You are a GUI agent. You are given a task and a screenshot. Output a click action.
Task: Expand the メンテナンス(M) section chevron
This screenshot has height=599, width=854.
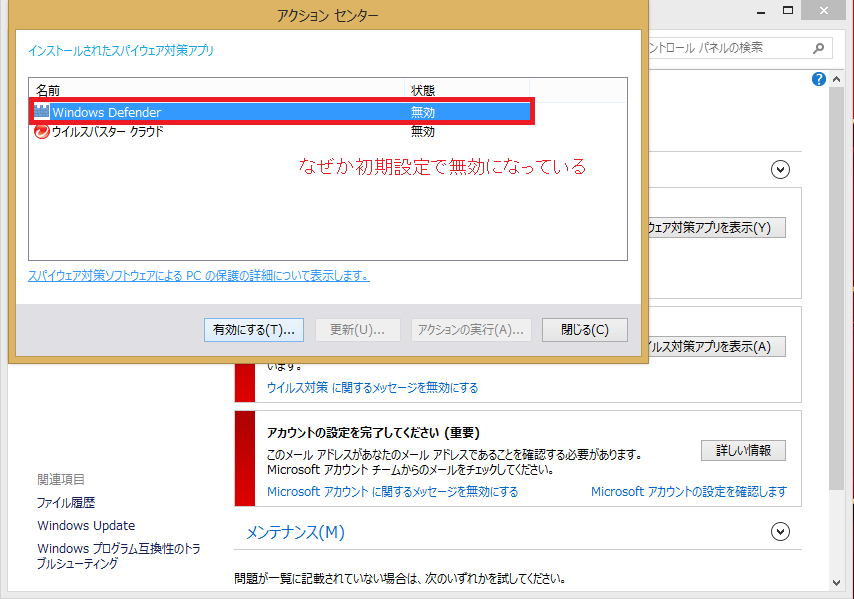pos(780,531)
